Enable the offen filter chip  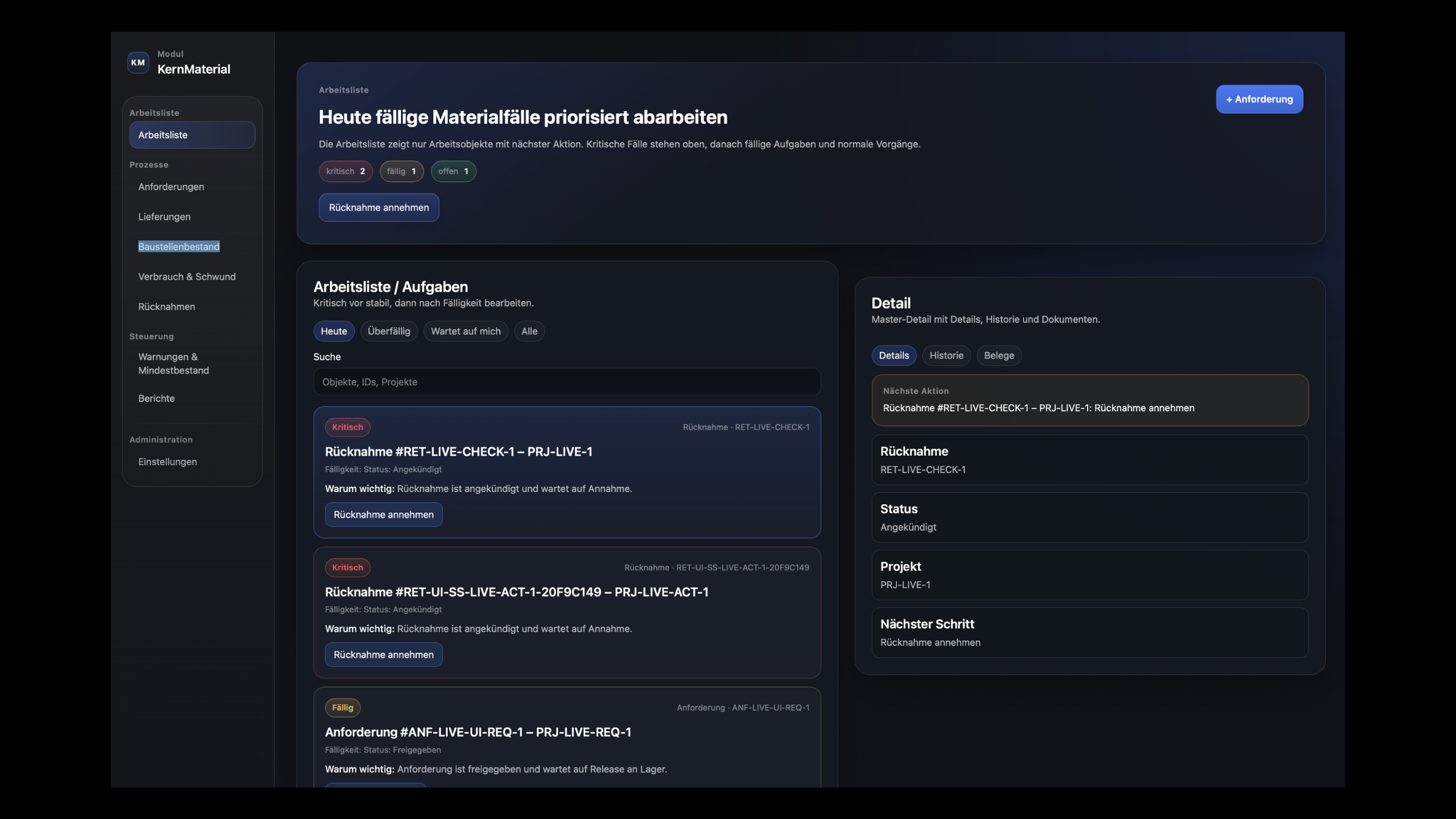453,171
